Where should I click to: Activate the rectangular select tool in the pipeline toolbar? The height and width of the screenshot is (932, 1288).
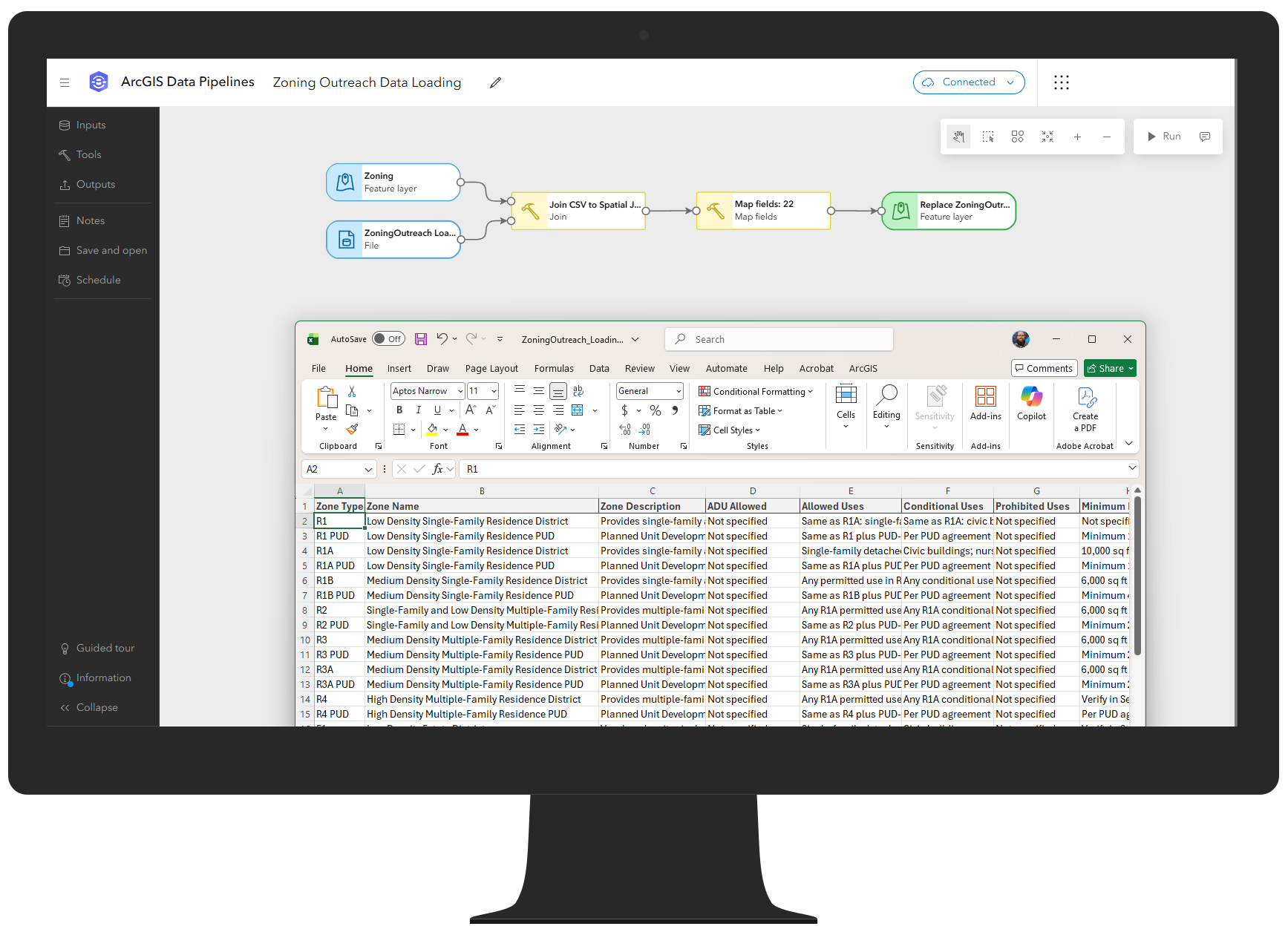tap(988, 137)
